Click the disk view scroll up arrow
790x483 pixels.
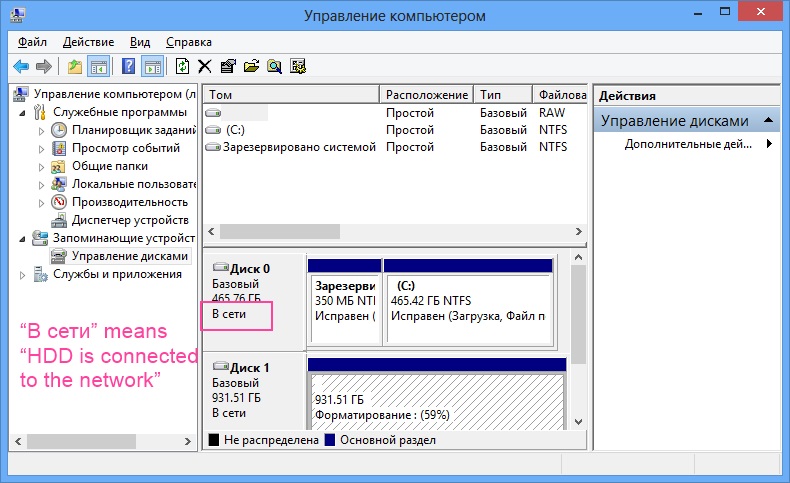point(578,257)
